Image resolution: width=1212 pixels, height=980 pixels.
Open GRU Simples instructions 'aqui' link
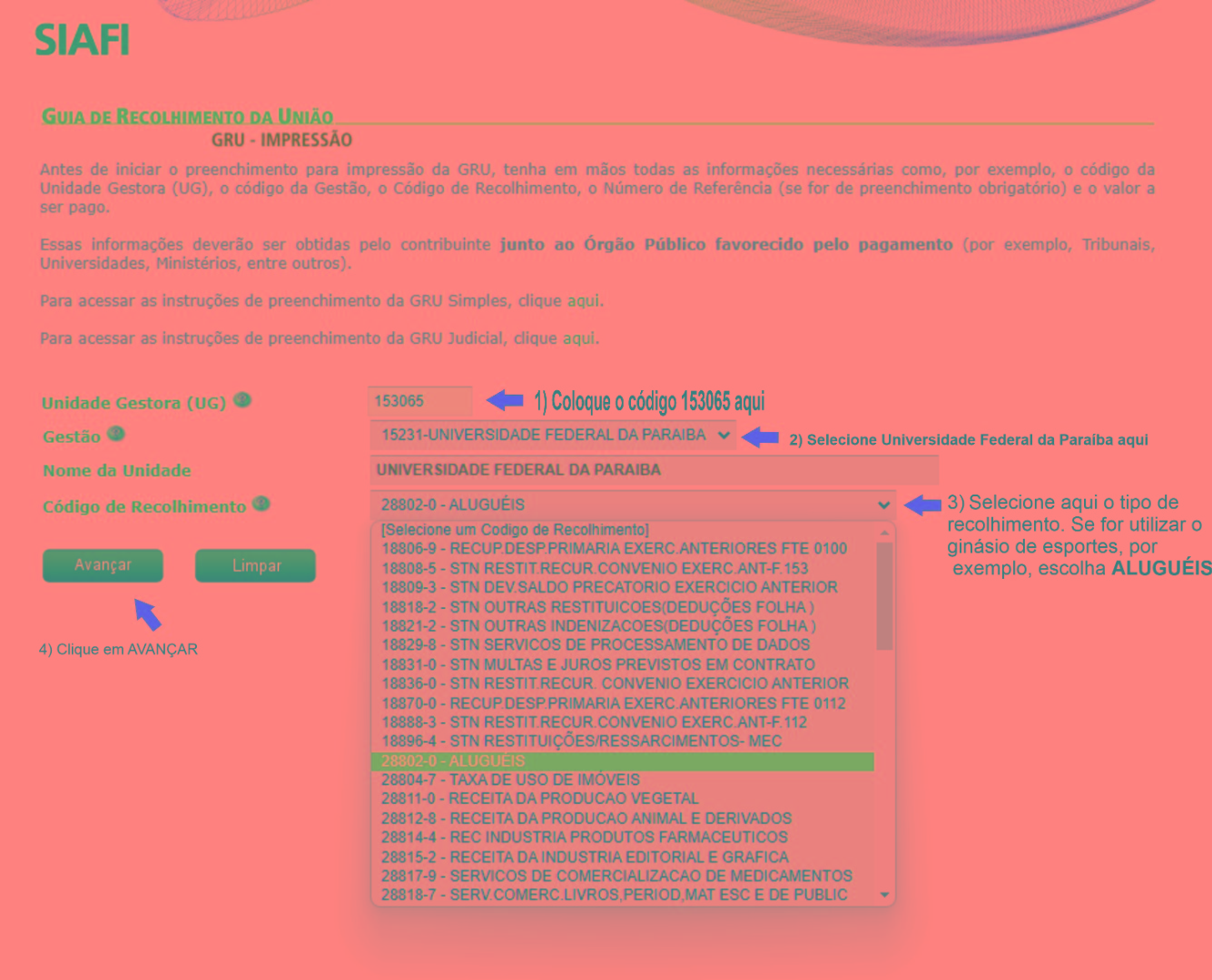coord(583,301)
